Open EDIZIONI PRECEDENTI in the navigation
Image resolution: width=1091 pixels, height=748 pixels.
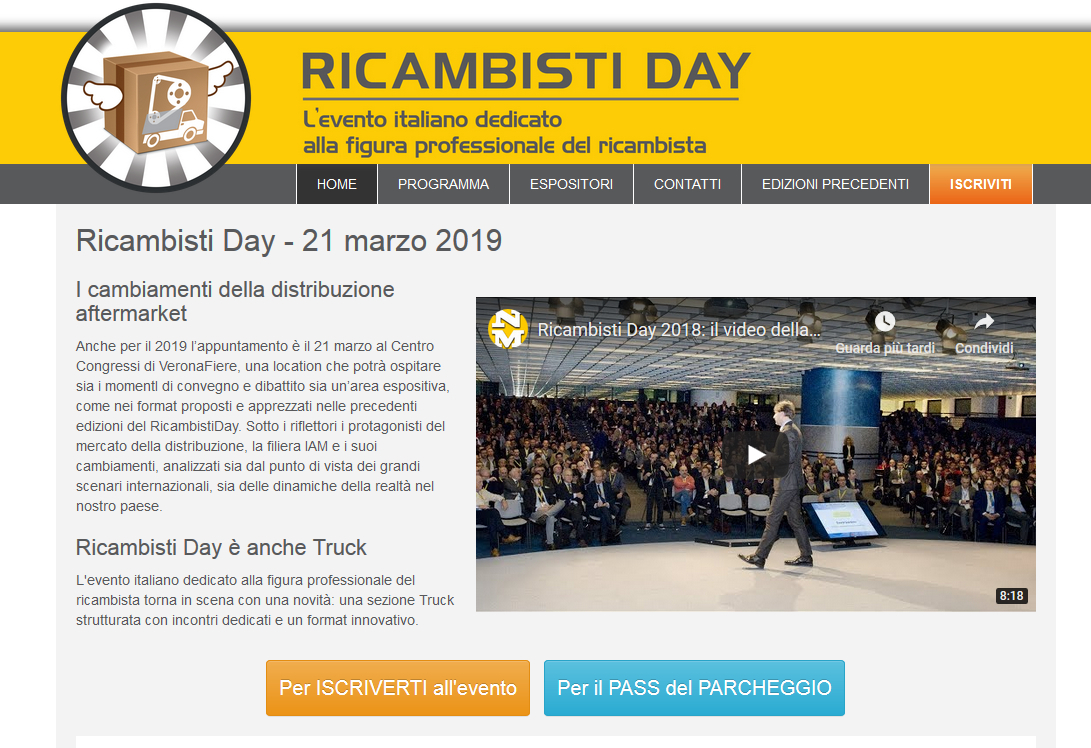click(x=835, y=184)
